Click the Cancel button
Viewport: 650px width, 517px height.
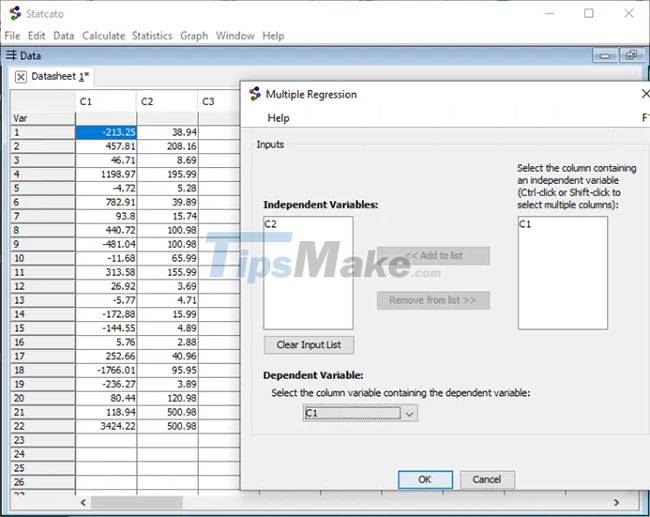(487, 480)
